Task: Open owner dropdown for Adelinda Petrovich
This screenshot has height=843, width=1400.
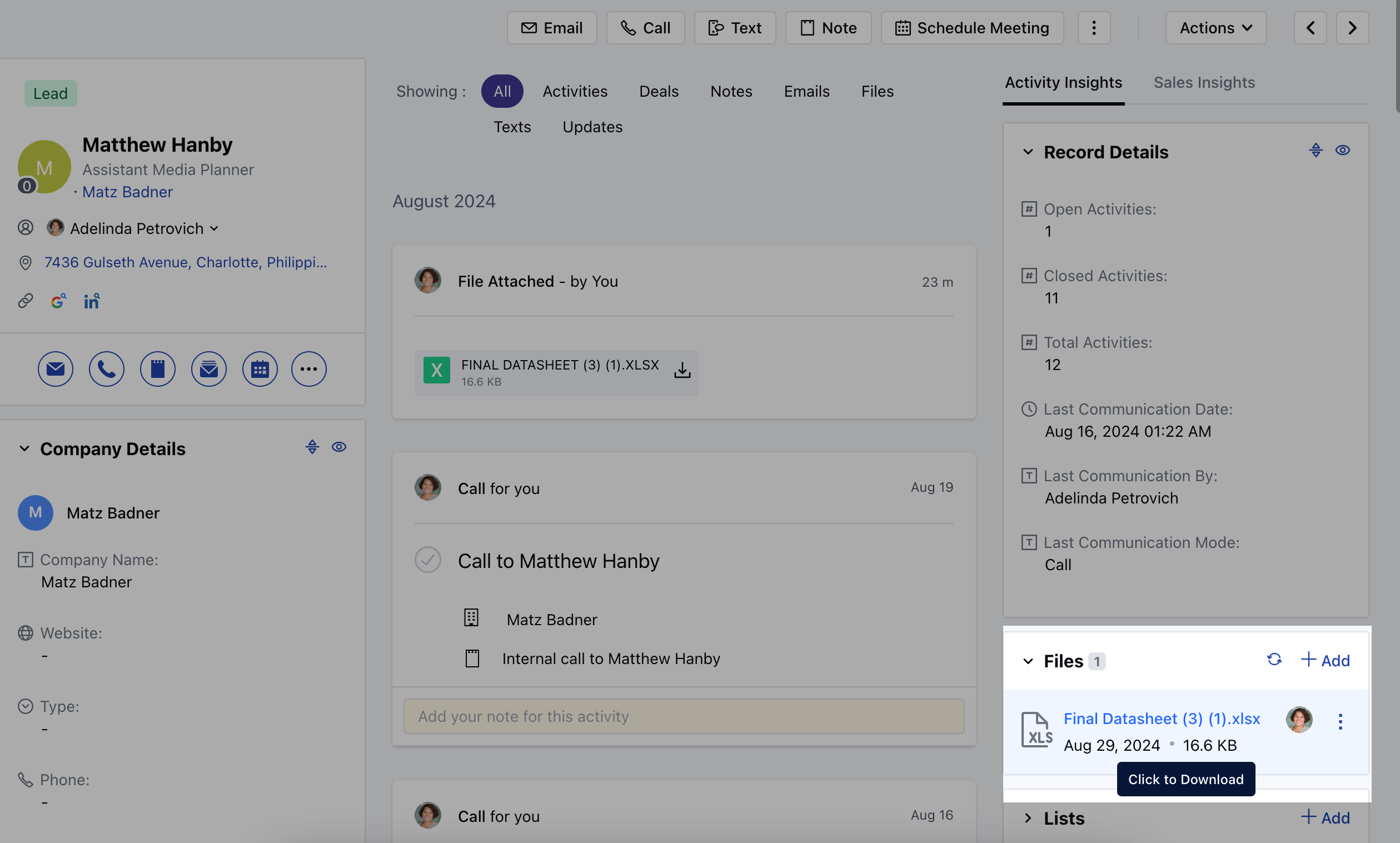Action: (x=213, y=228)
